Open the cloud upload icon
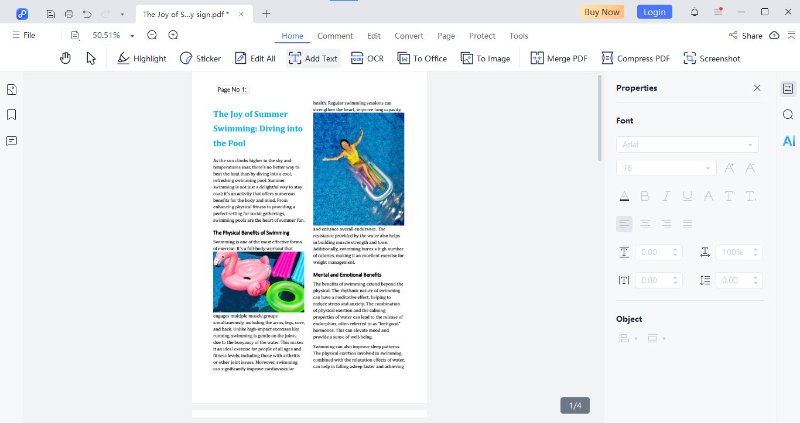Viewport: 800px width, 423px height. coord(774,35)
